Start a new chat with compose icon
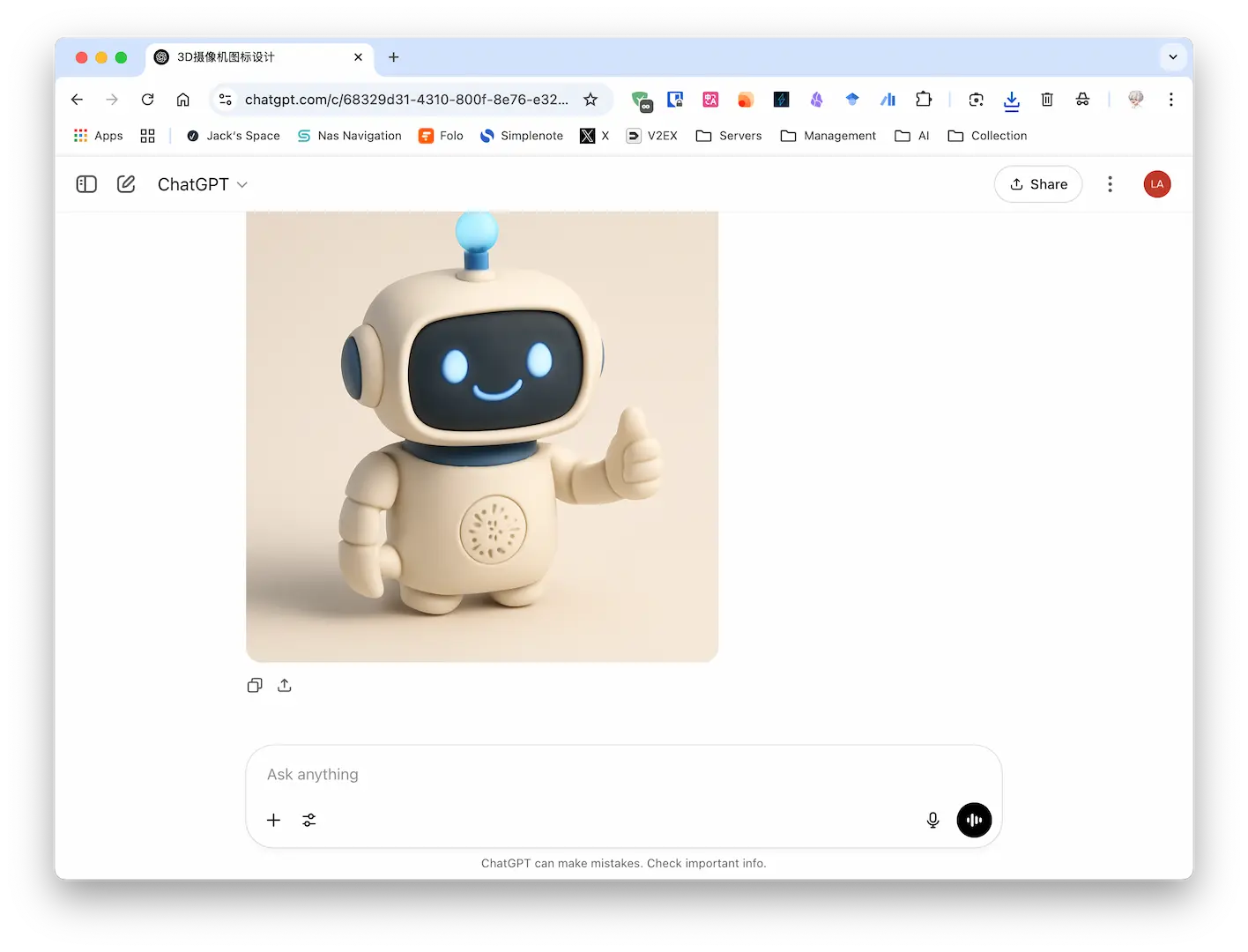This screenshot has height=952, width=1248. click(x=126, y=184)
